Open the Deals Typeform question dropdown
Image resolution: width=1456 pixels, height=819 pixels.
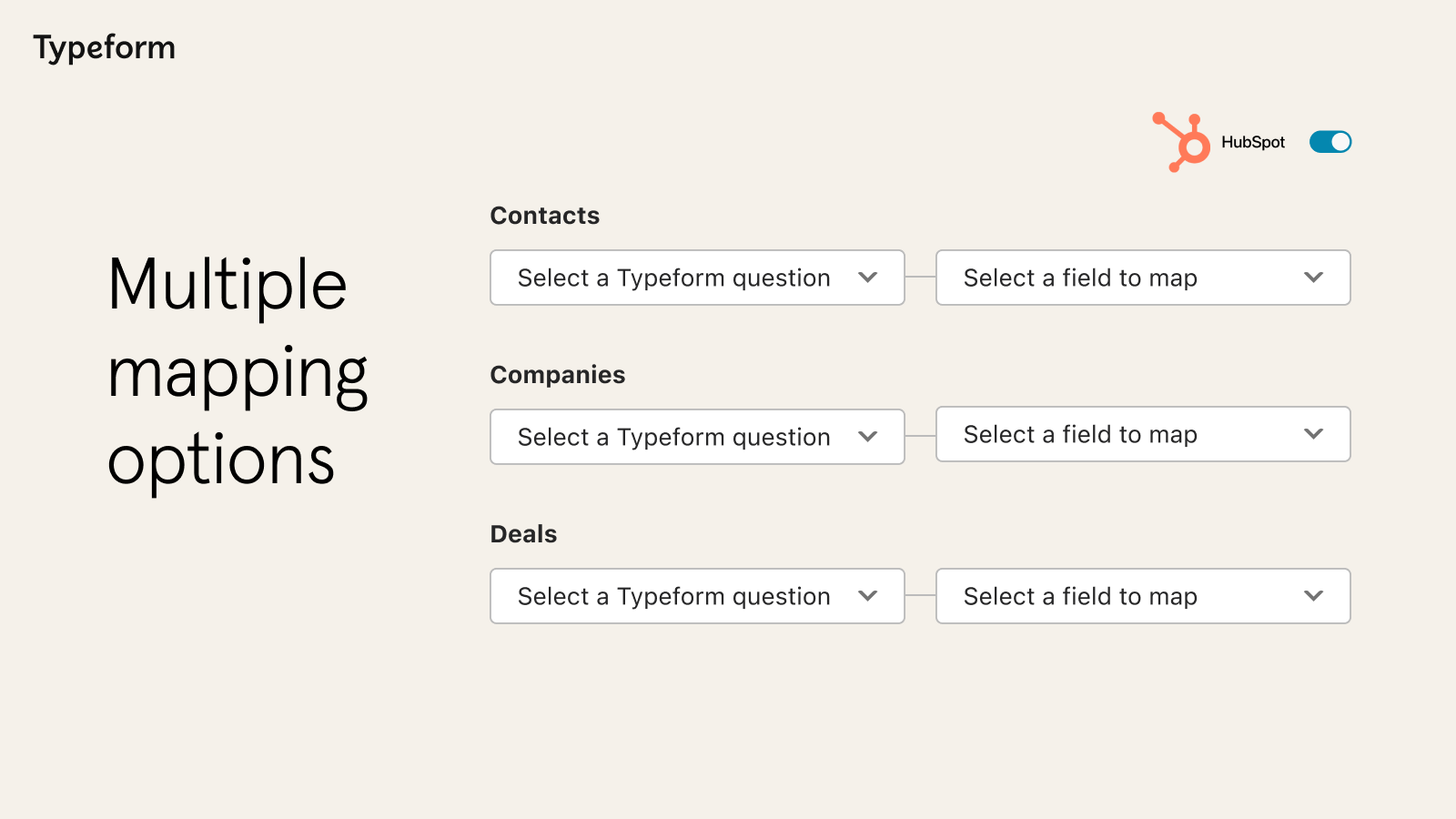tap(696, 596)
